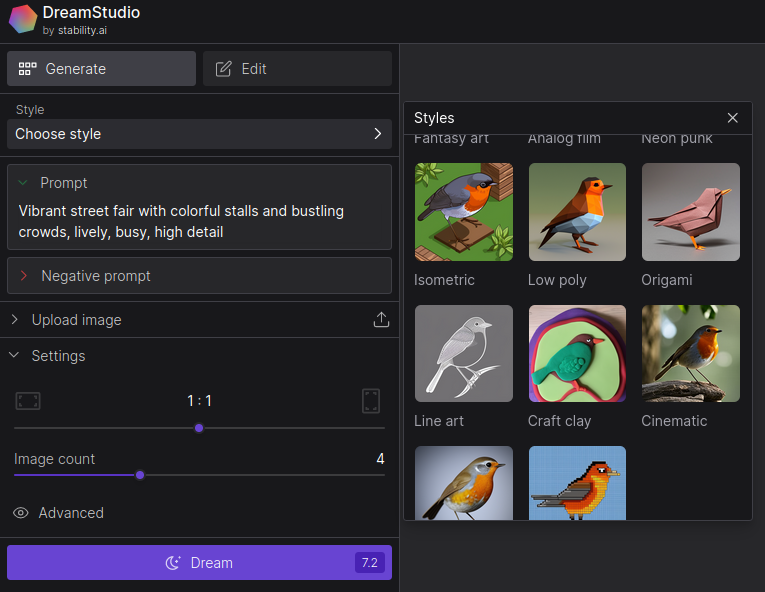This screenshot has width=765, height=592.
Task: Pick the Low poly style thumbnail
Action: [577, 212]
